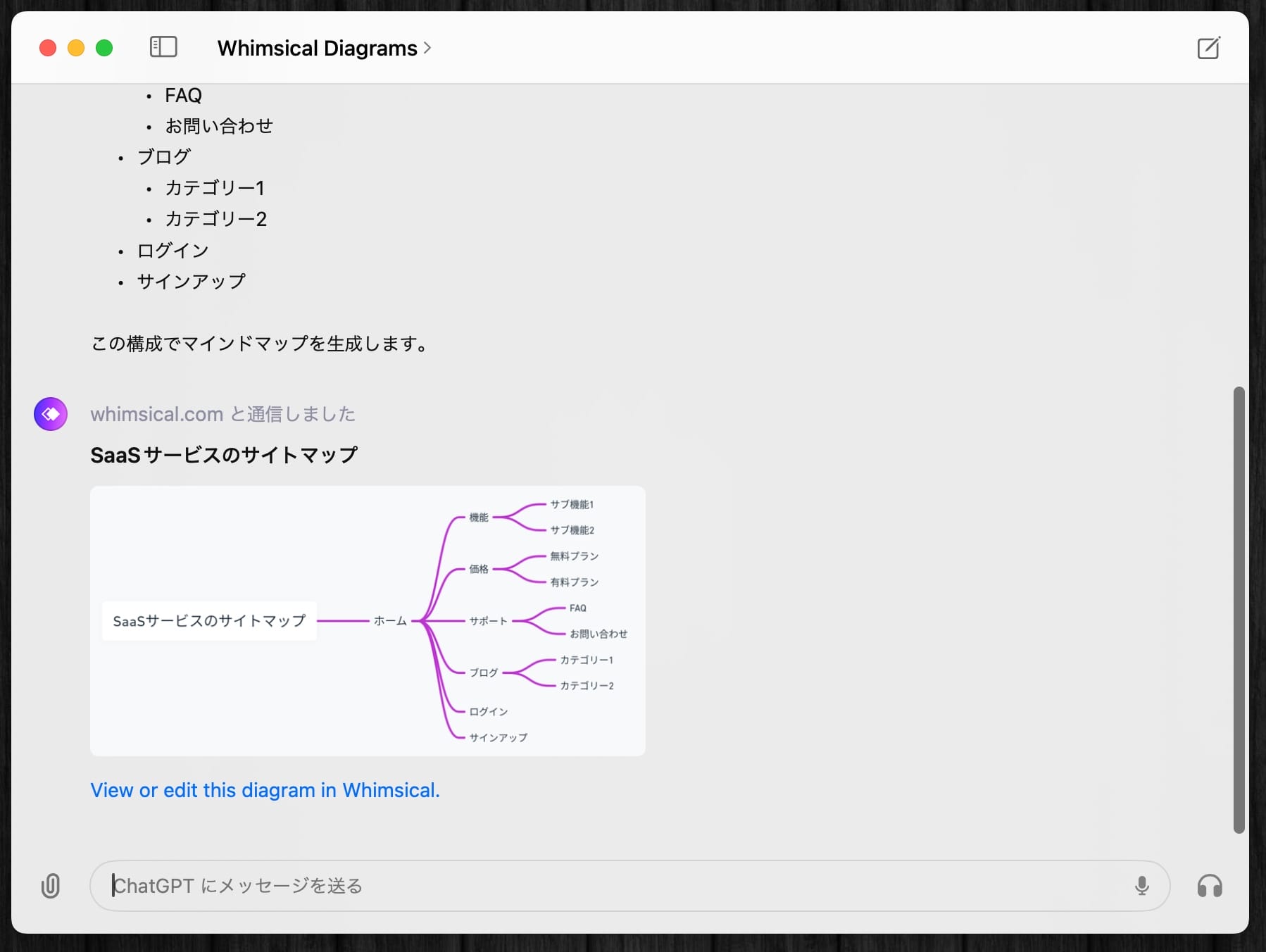Click the vertical chat scrollbar
1266x952 pixels.
click(1239, 609)
